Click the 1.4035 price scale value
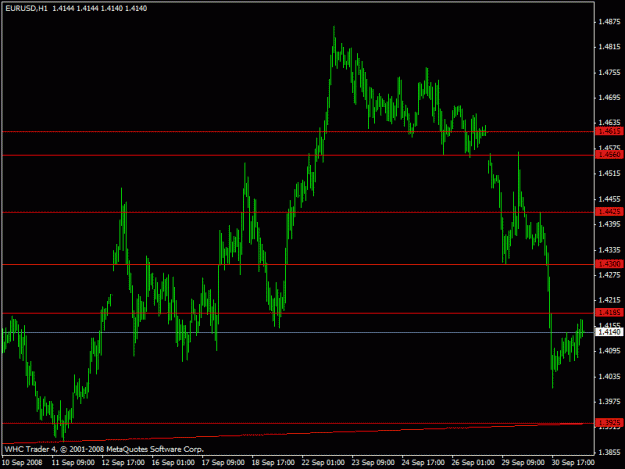Screen dimensions: 625x469 [610, 377]
